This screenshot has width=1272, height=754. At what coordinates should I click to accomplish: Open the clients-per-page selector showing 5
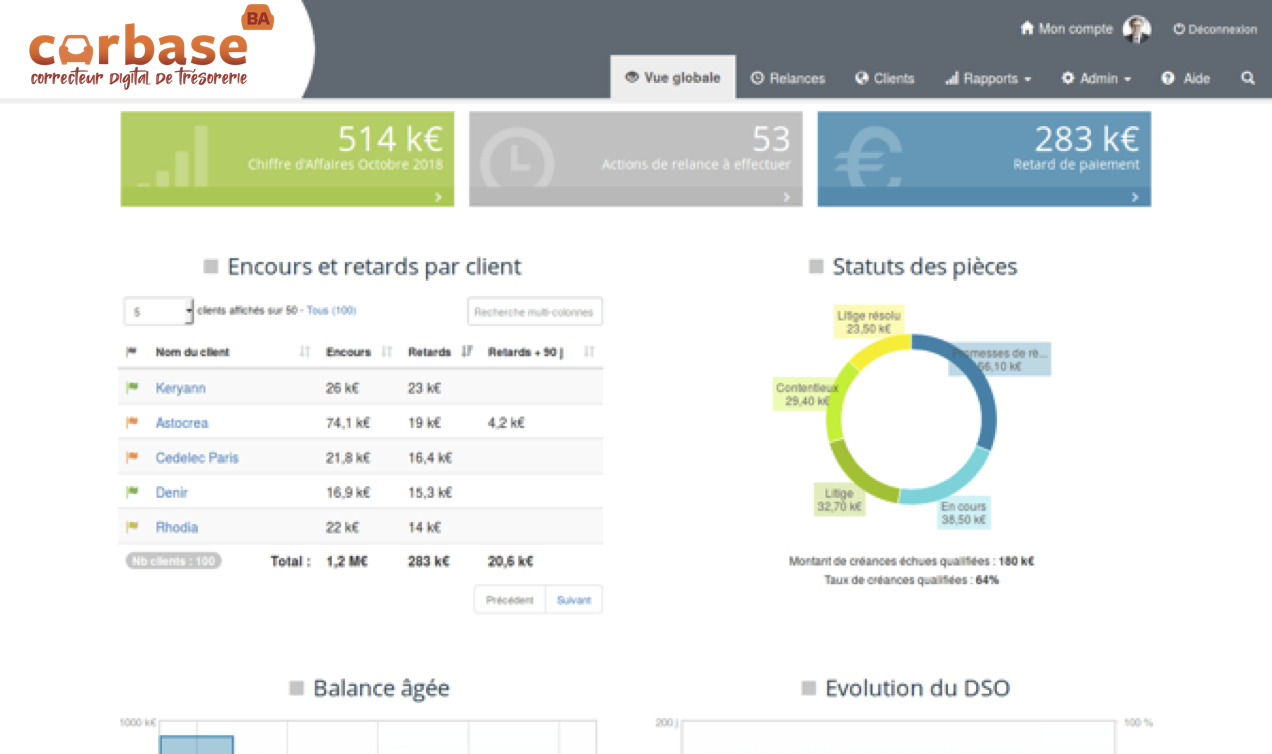(x=159, y=312)
